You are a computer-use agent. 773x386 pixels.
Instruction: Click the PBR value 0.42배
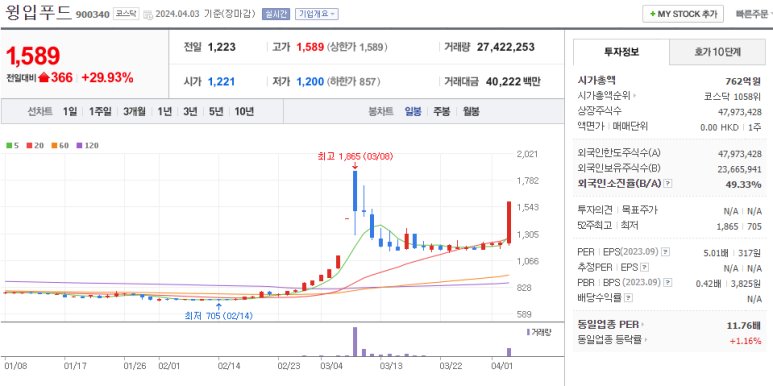[709, 283]
